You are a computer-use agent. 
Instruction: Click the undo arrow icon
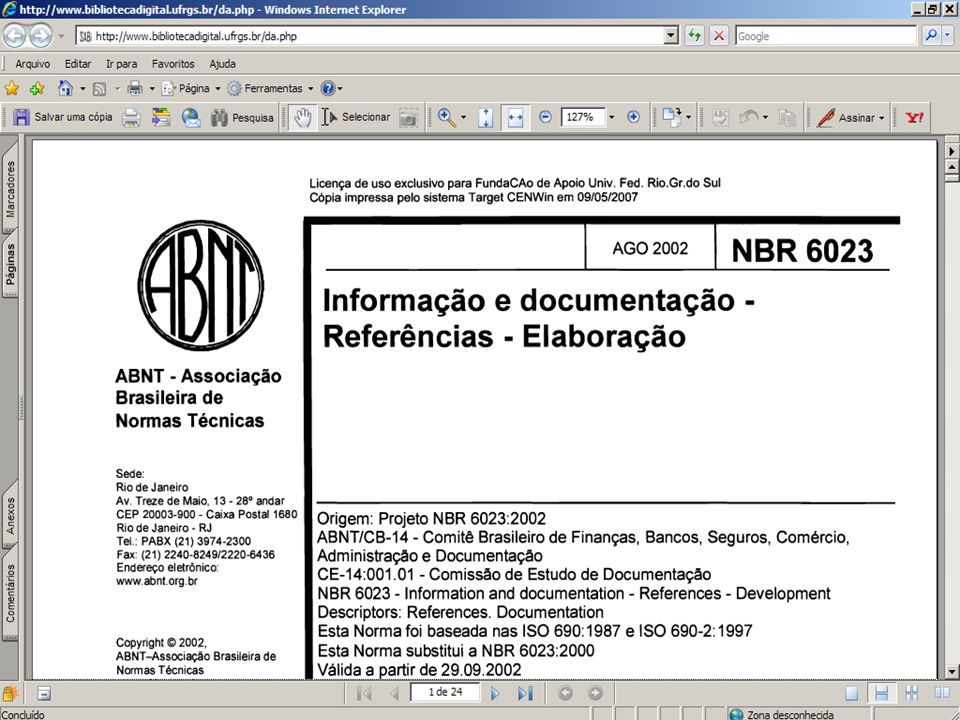748,117
